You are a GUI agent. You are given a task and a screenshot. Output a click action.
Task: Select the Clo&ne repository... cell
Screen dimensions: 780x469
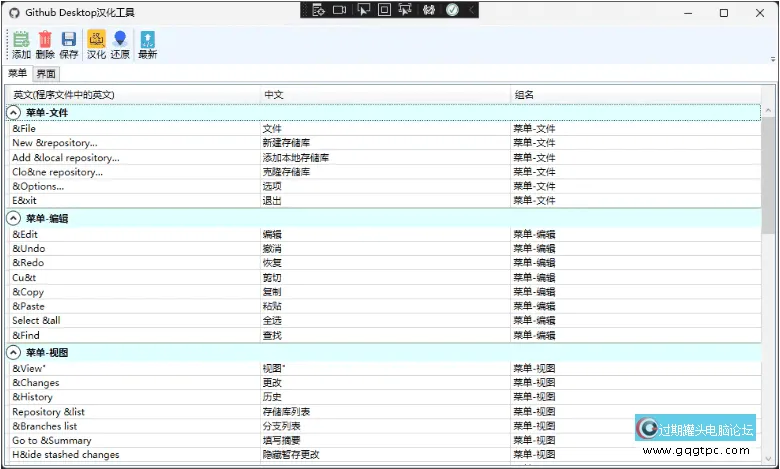133,172
